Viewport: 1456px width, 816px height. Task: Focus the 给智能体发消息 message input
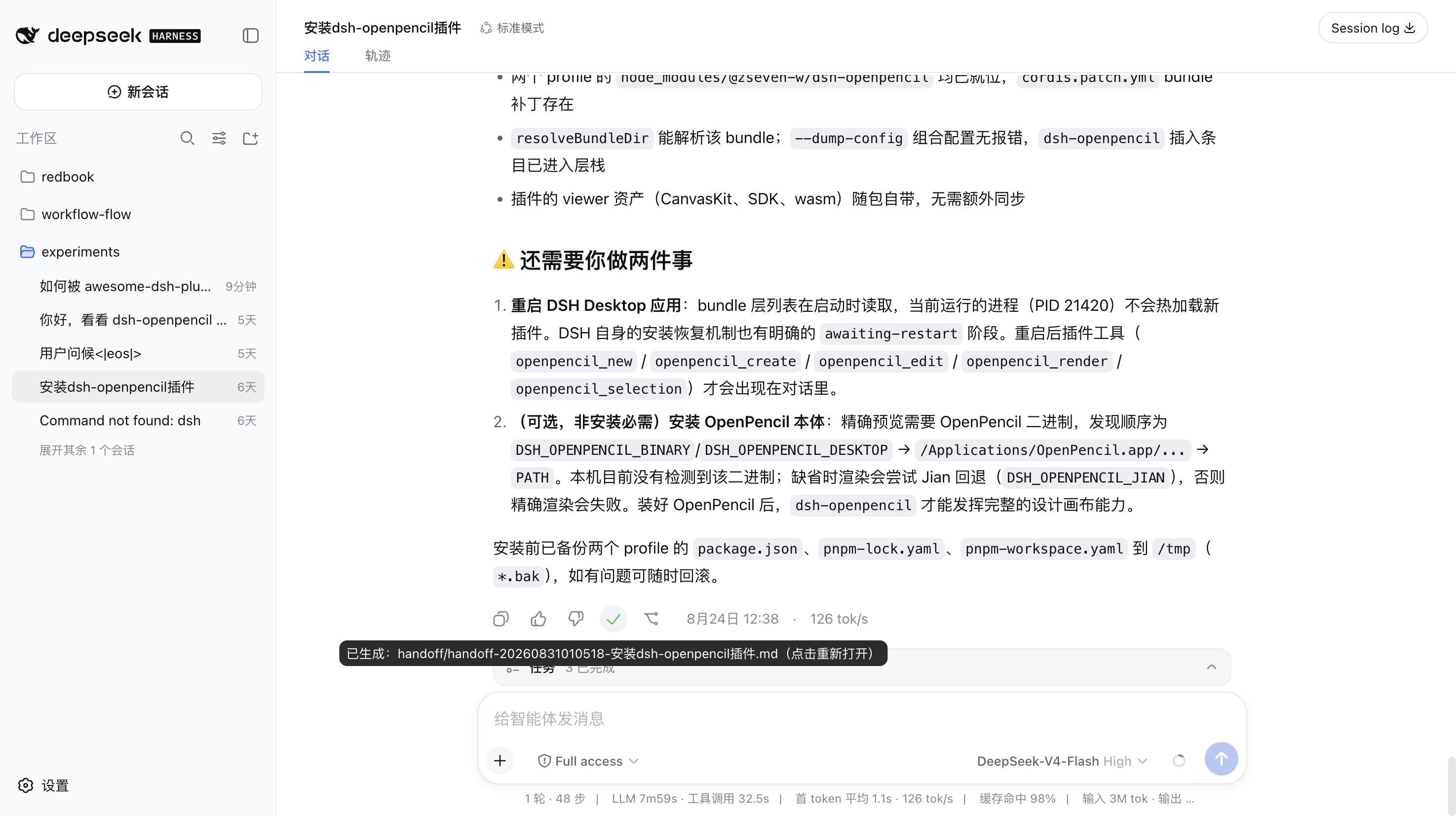(862, 719)
